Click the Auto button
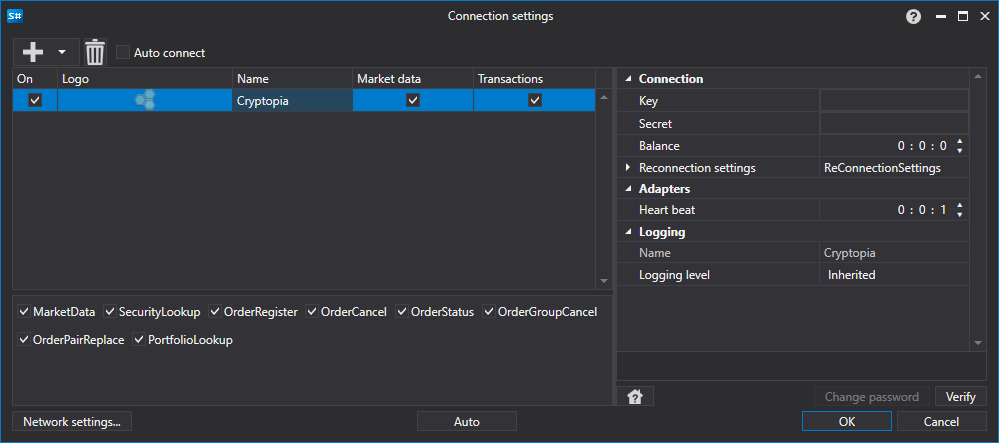999x443 pixels. pyautogui.click(x=466, y=421)
